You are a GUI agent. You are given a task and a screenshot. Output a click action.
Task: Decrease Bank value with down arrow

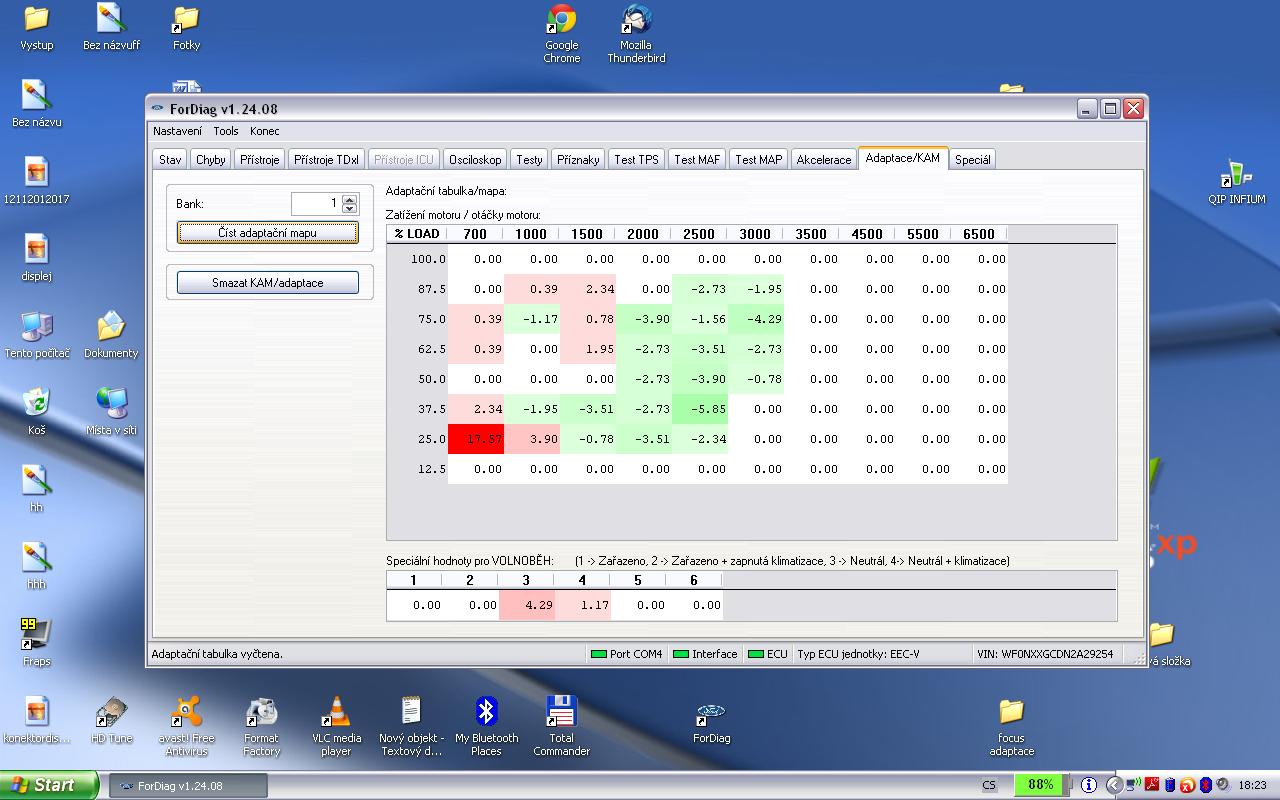point(349,209)
